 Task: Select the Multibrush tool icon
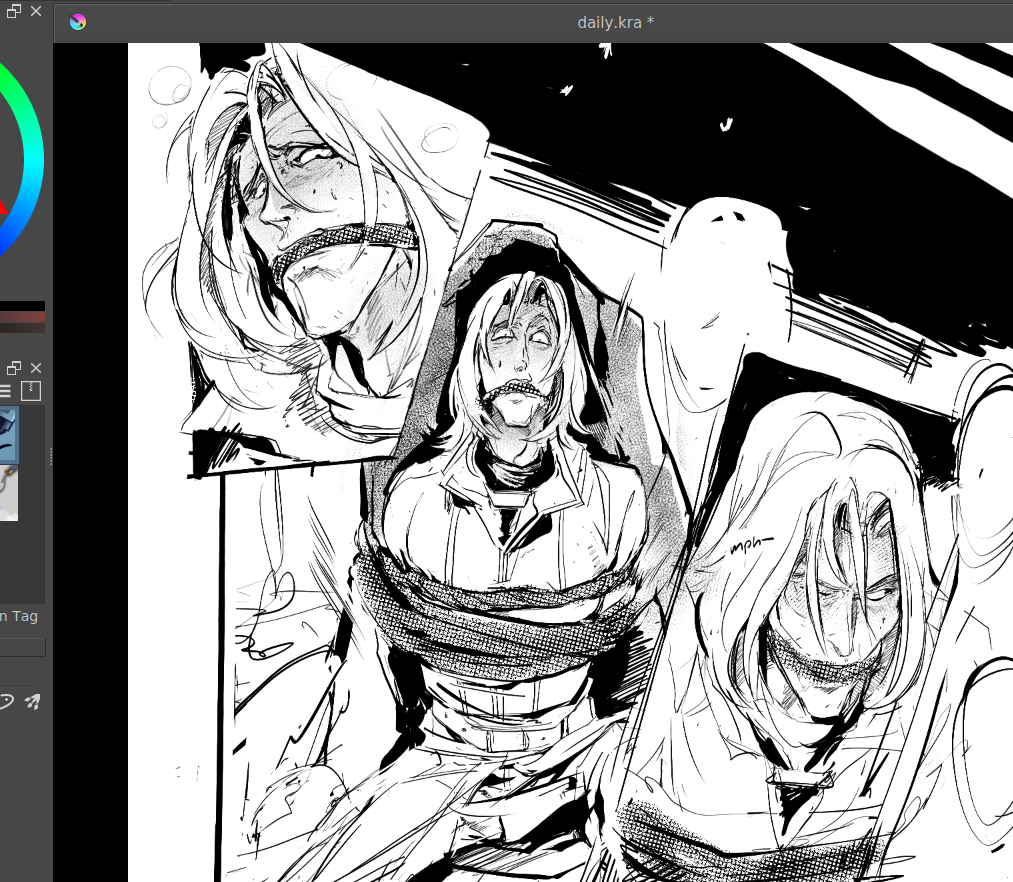tap(5, 701)
